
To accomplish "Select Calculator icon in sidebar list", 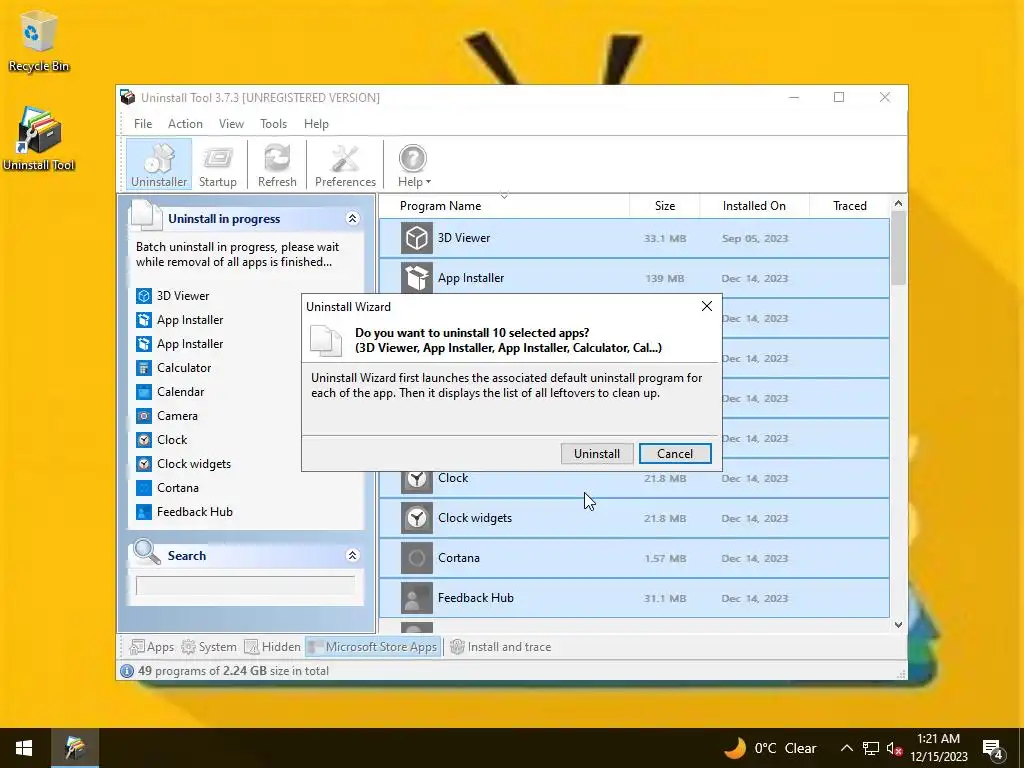I will (x=144, y=368).
